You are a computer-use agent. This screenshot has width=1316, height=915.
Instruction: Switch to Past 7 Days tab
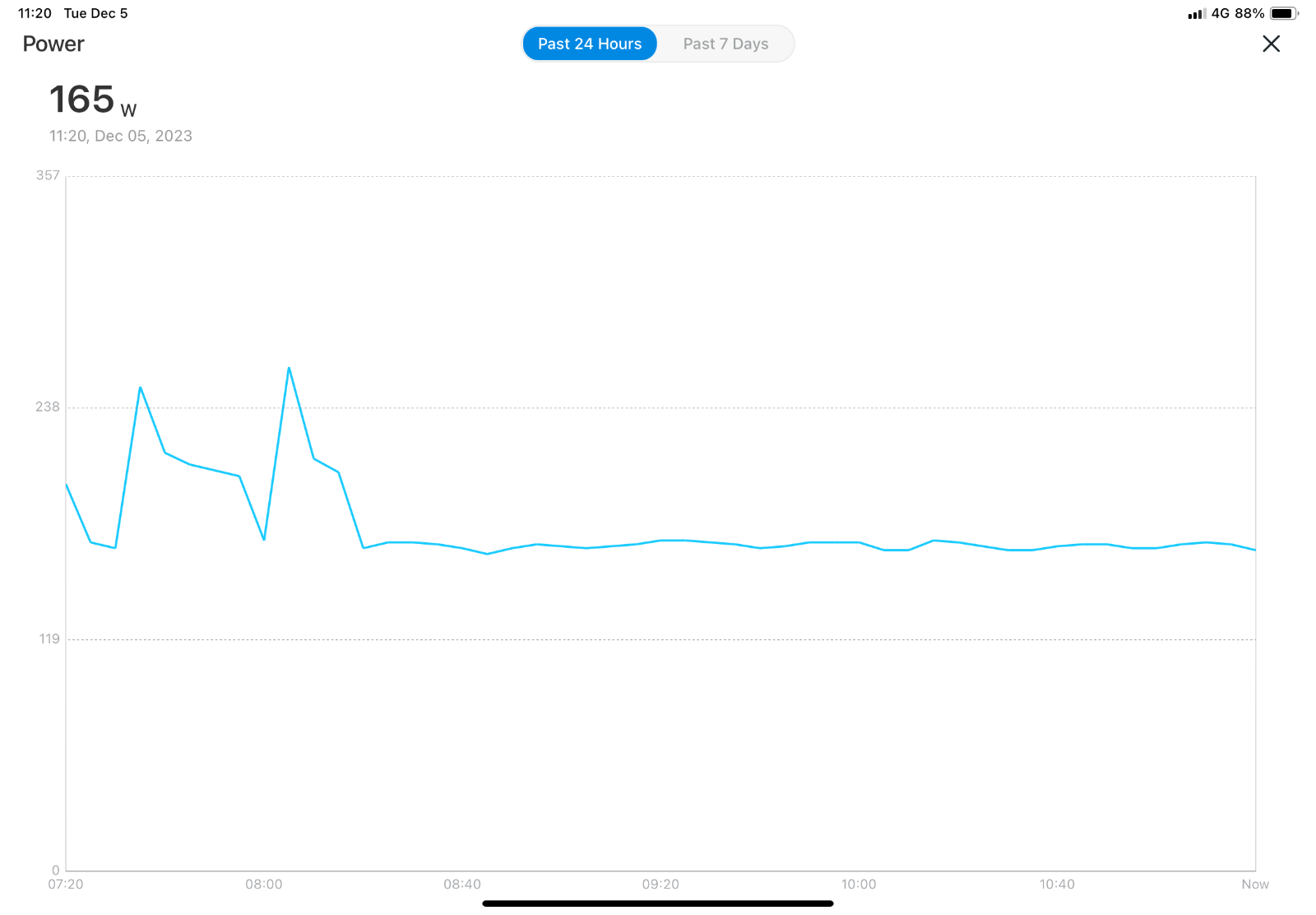725,44
